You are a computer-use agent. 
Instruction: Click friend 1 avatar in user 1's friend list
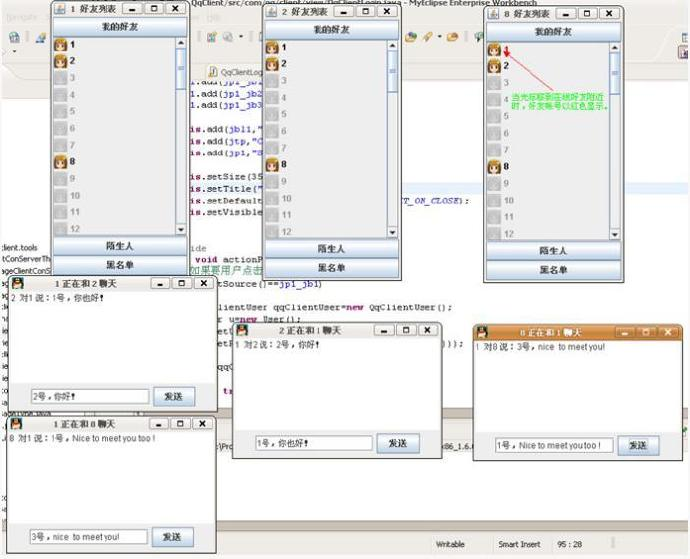click(61, 46)
